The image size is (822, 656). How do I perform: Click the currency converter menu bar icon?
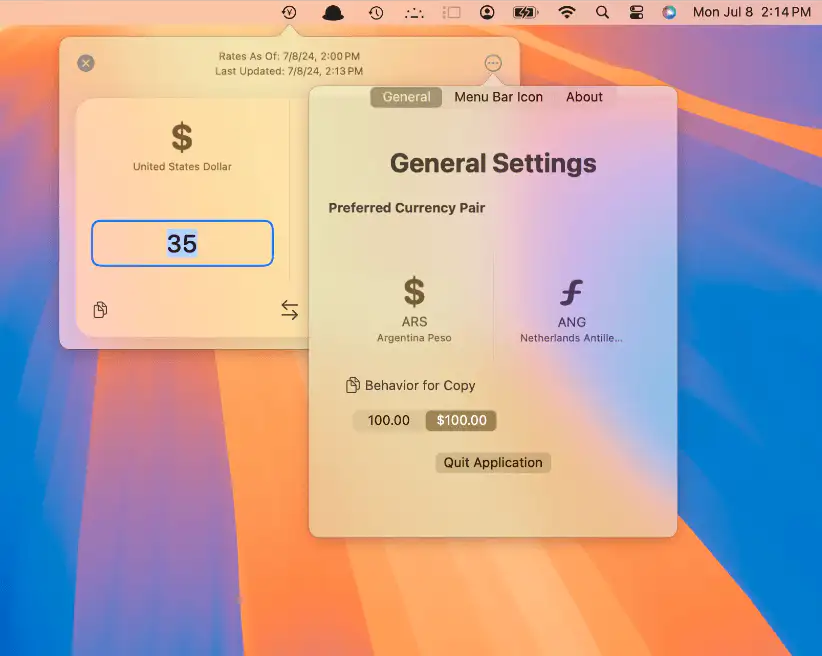pos(290,13)
